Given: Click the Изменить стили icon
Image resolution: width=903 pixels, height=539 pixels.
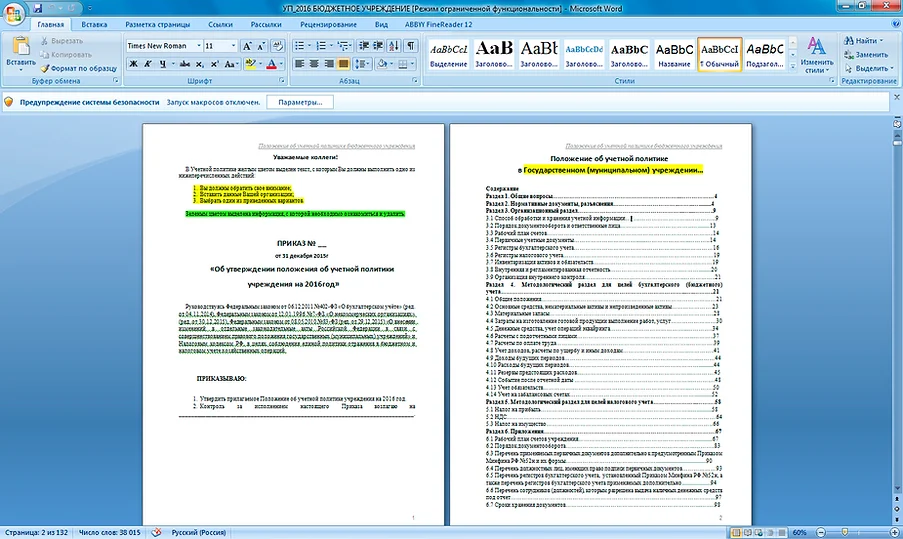Looking at the screenshot, I should pyautogui.click(x=817, y=55).
